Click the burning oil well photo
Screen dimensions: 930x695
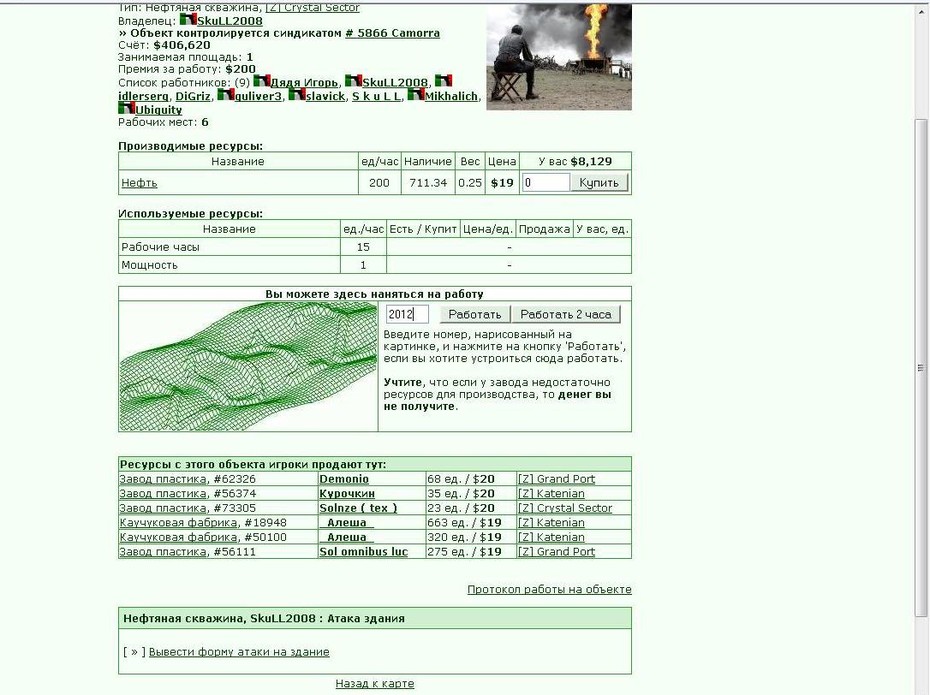point(559,57)
